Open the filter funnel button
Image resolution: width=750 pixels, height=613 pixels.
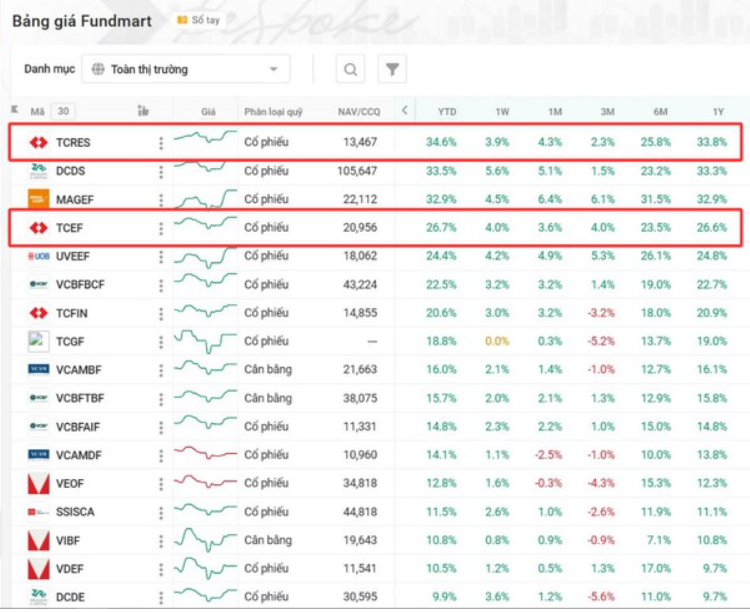tap(392, 69)
